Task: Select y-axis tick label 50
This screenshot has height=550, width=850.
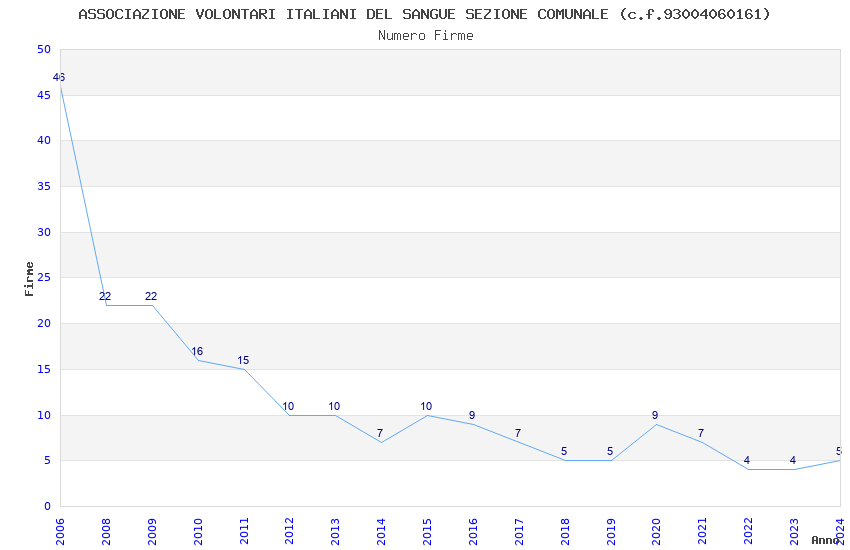Action: pos(44,49)
